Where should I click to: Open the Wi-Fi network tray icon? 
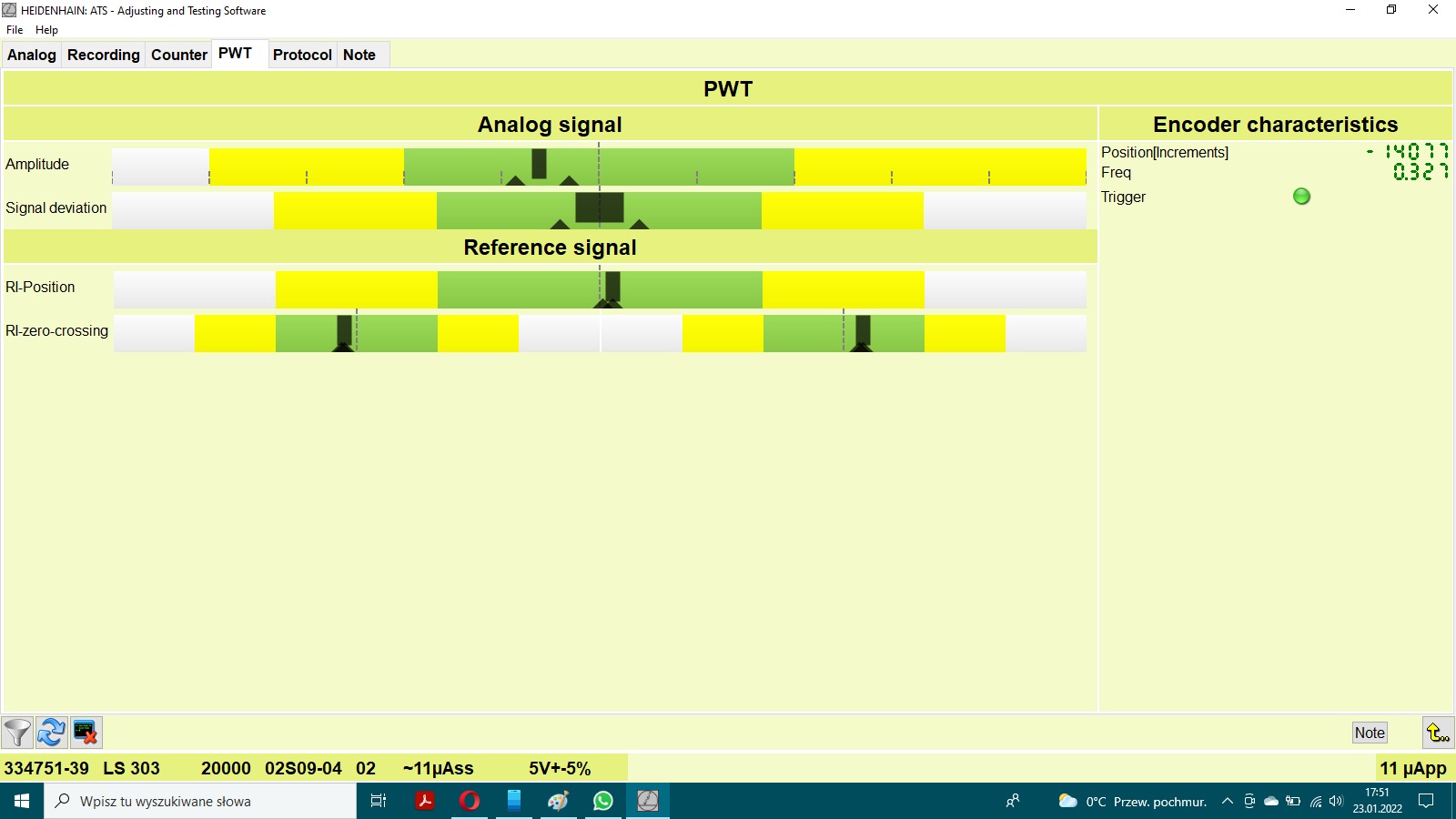(x=1316, y=801)
